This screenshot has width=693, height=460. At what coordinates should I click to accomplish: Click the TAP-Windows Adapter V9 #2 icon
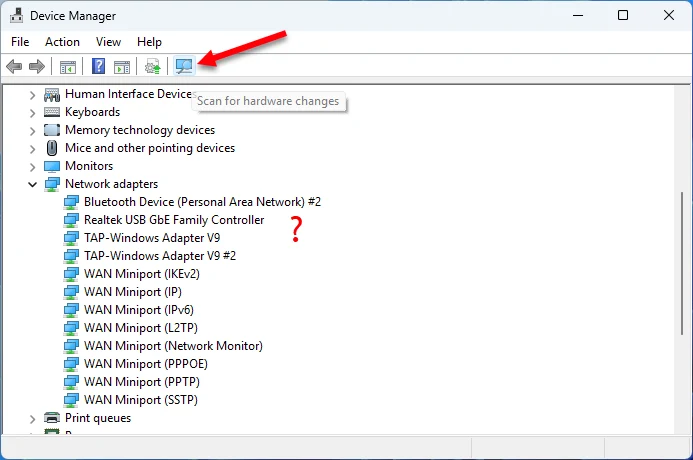pos(71,256)
